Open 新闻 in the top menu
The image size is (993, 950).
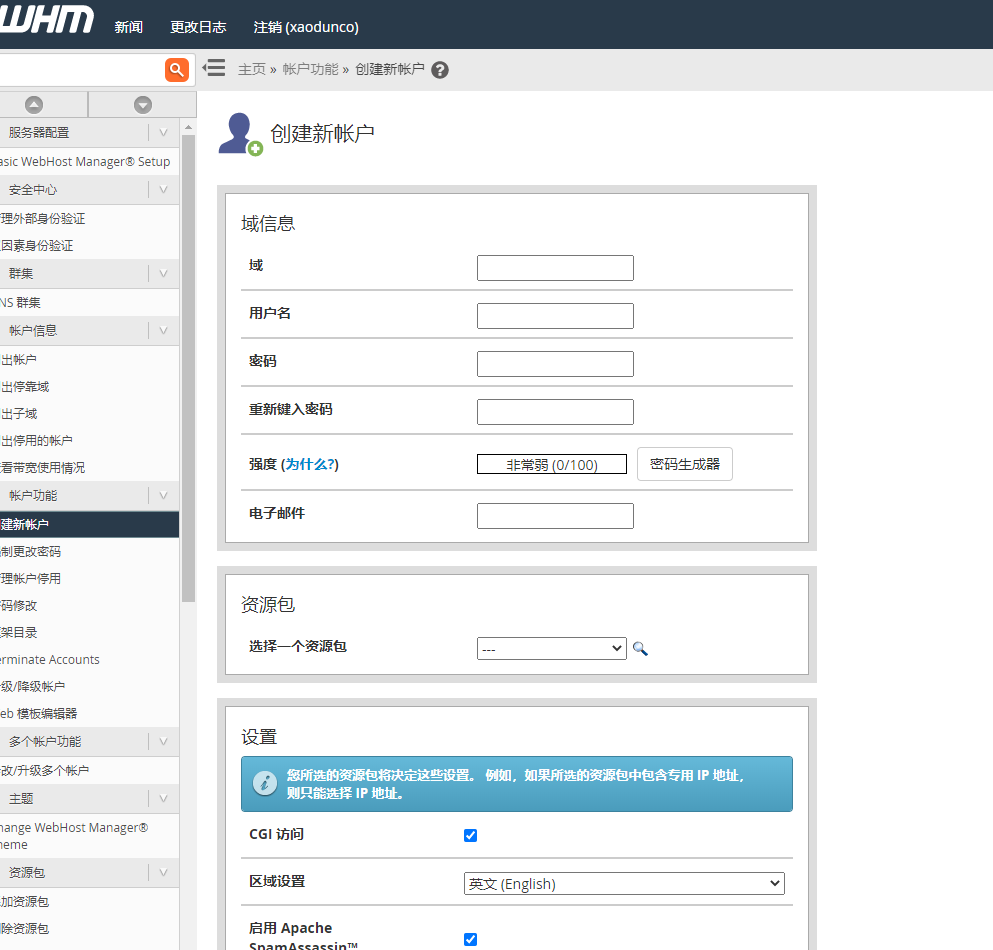tap(129, 27)
